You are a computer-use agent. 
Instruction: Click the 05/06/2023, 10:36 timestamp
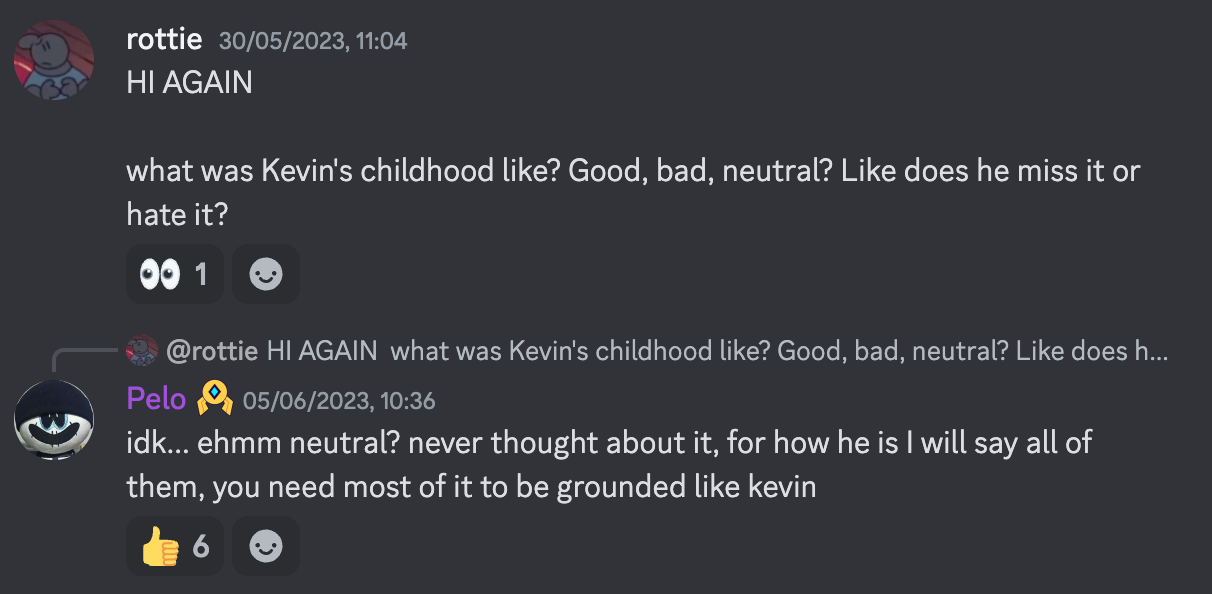pos(339,401)
